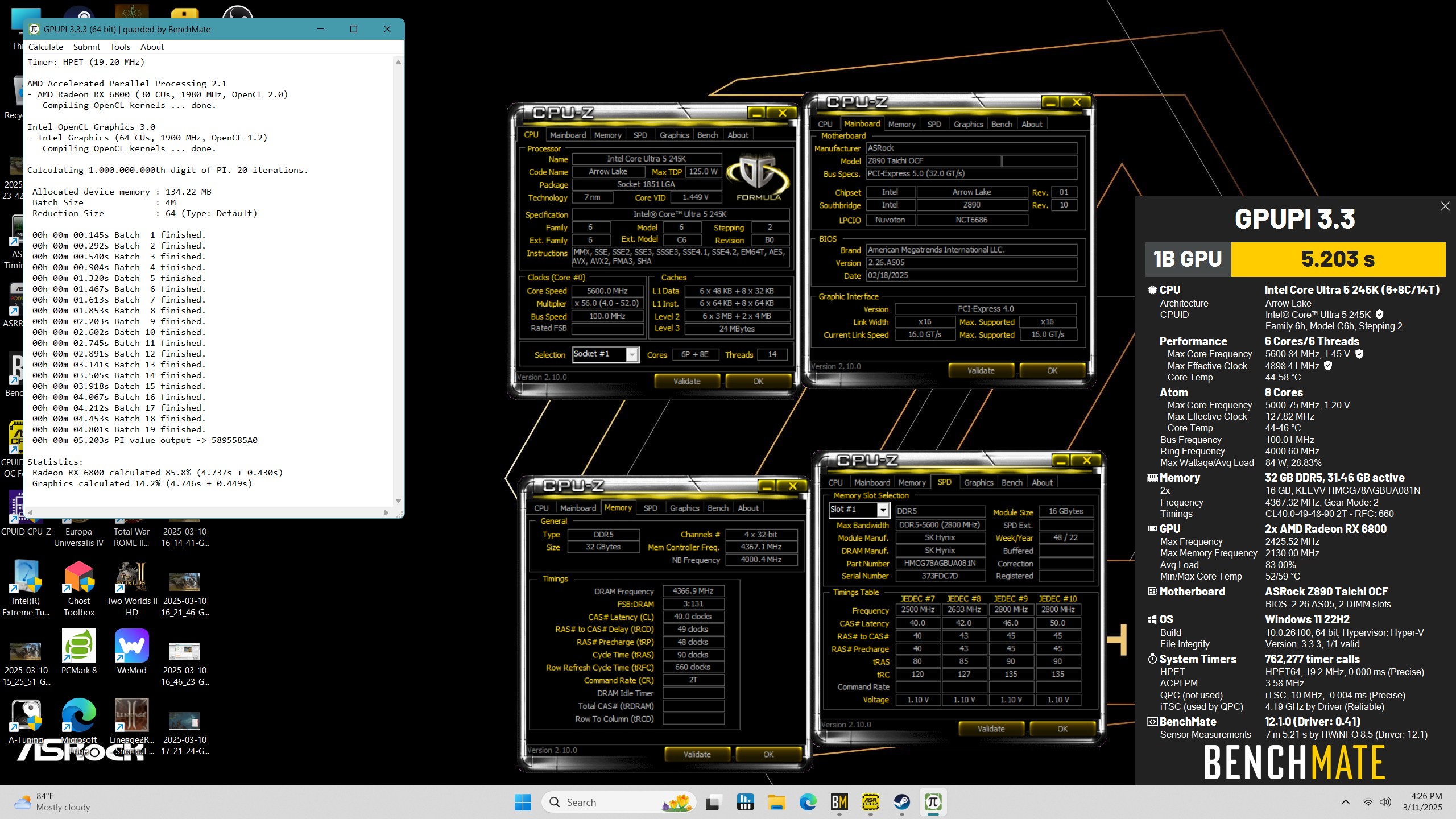Switch to Mainboard tab in CPU-Z CPU window

coord(567,135)
